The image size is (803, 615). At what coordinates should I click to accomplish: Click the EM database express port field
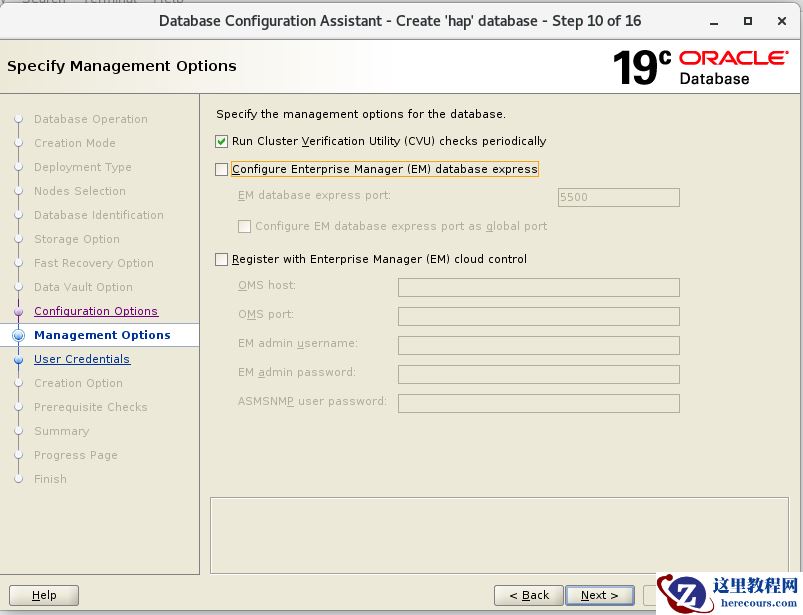[x=619, y=197]
